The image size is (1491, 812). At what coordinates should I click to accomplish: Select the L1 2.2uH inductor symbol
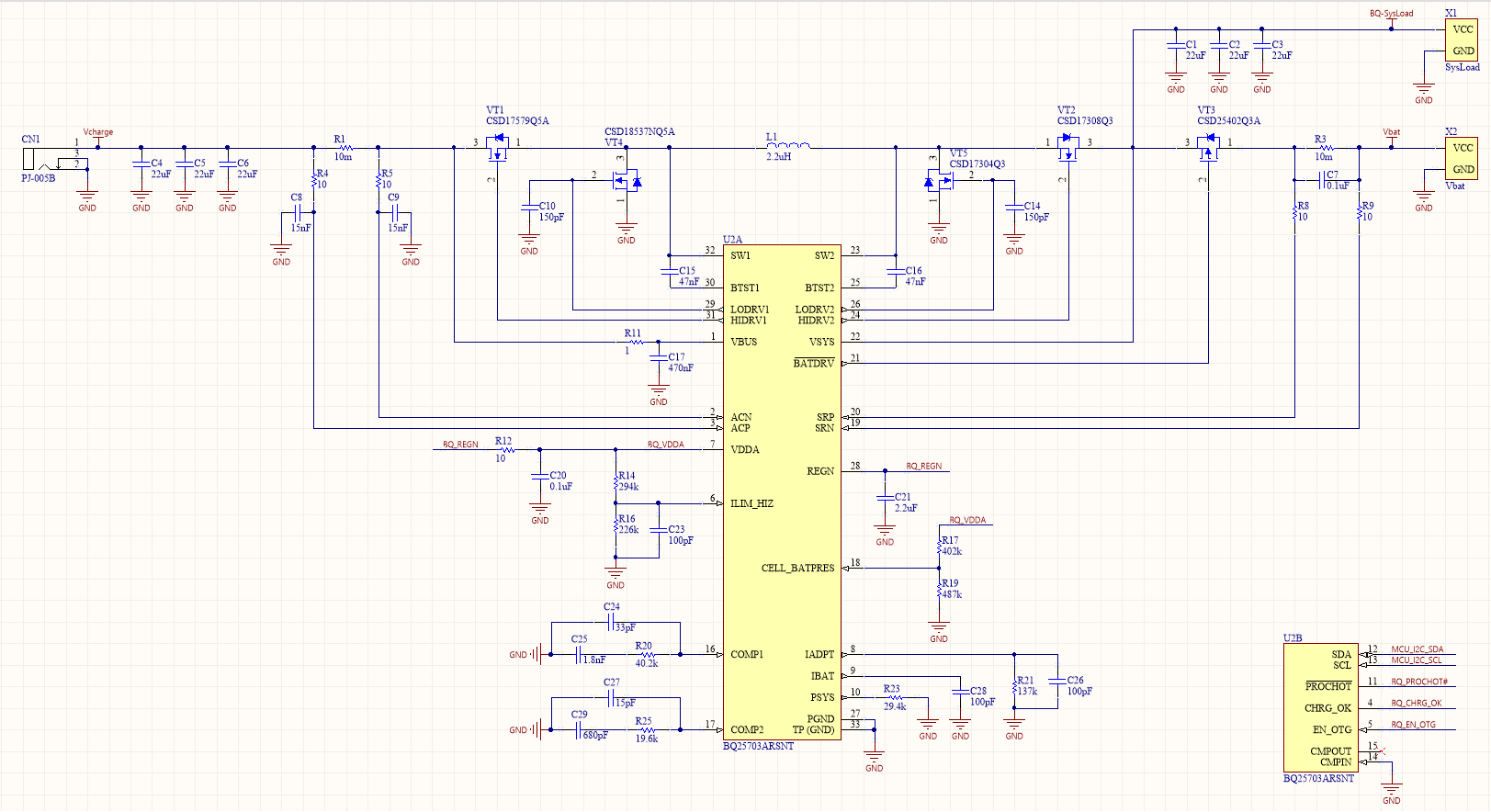click(788, 144)
